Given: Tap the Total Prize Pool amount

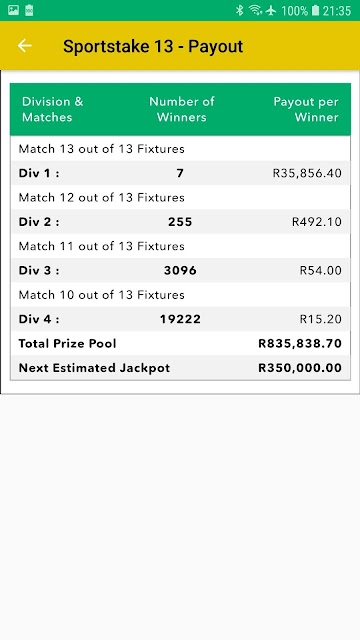Looking at the screenshot, I should point(300,343).
